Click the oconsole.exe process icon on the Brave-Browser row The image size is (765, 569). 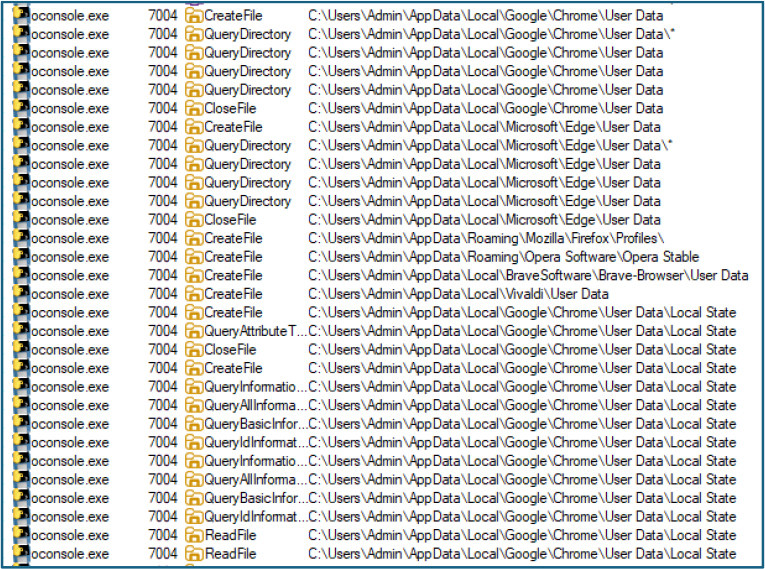point(21,274)
